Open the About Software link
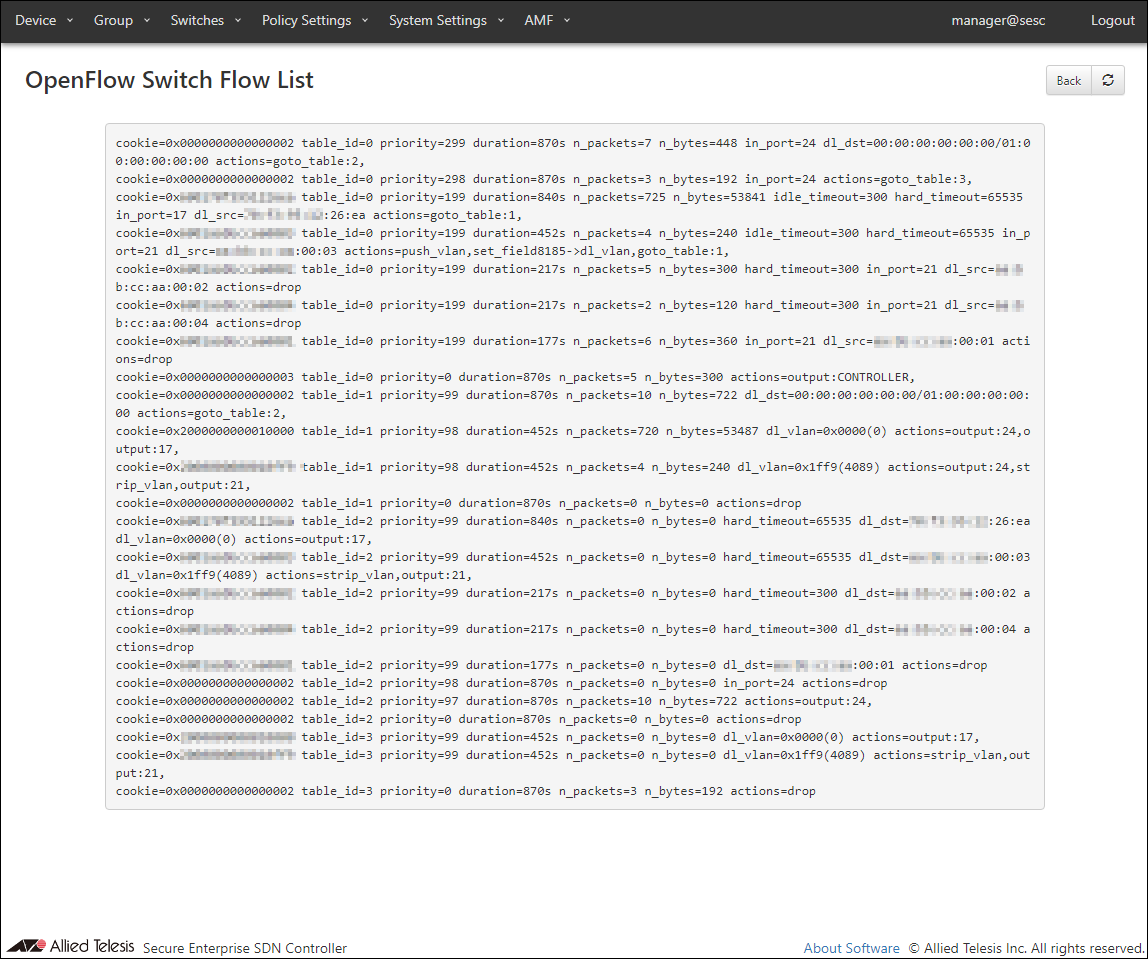1148x959 pixels. (851, 948)
